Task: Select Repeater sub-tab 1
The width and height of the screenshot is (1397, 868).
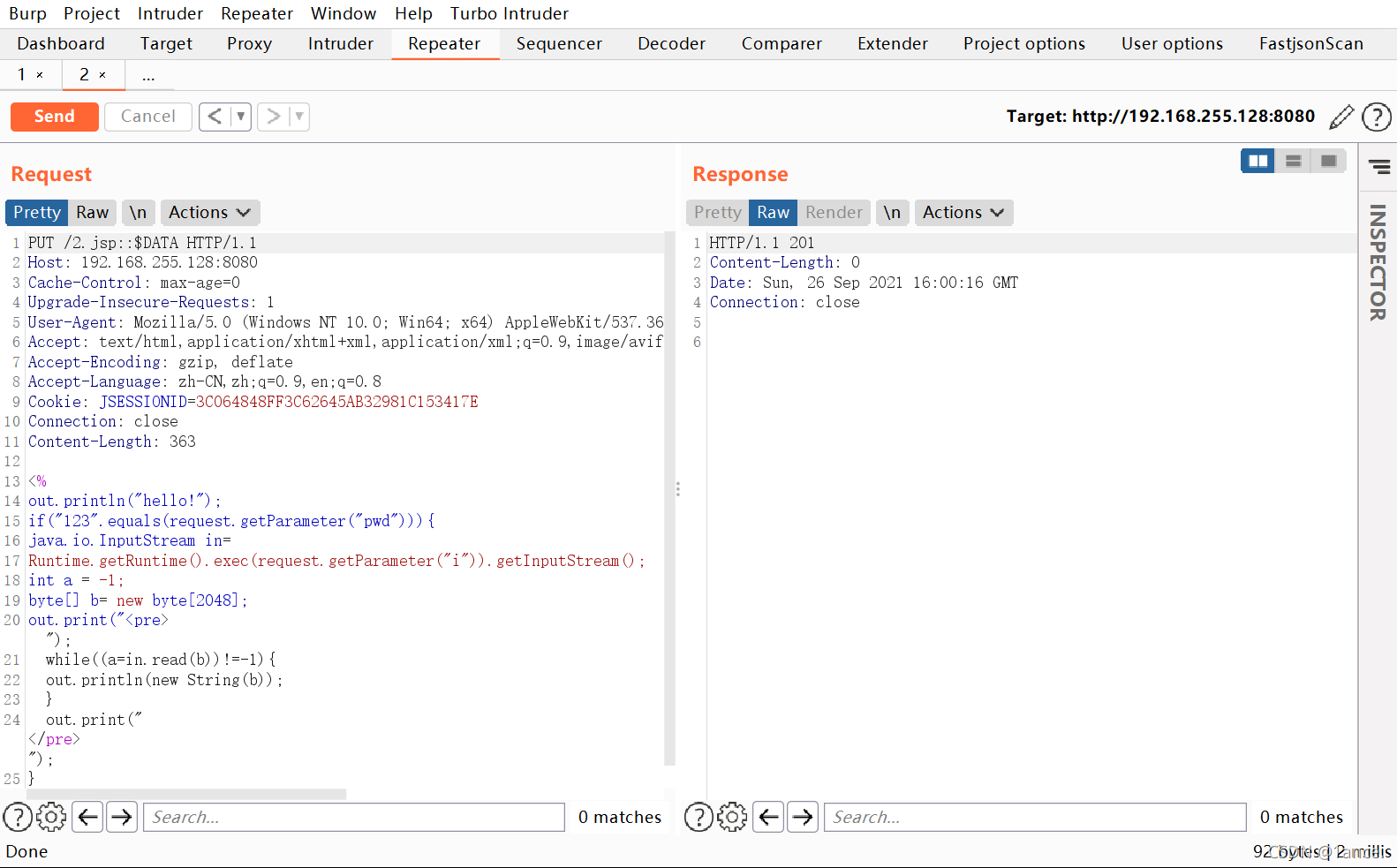Action: point(22,75)
